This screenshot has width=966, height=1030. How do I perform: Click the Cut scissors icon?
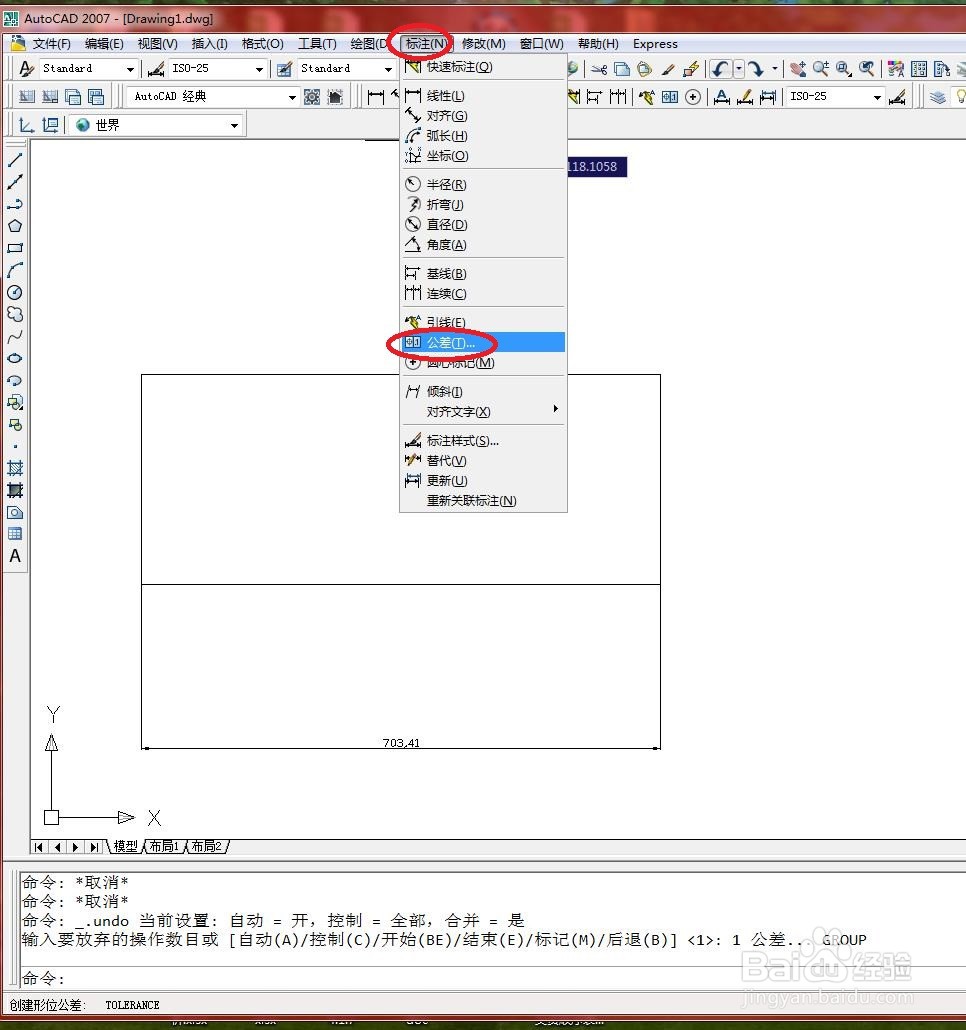pyautogui.click(x=599, y=68)
